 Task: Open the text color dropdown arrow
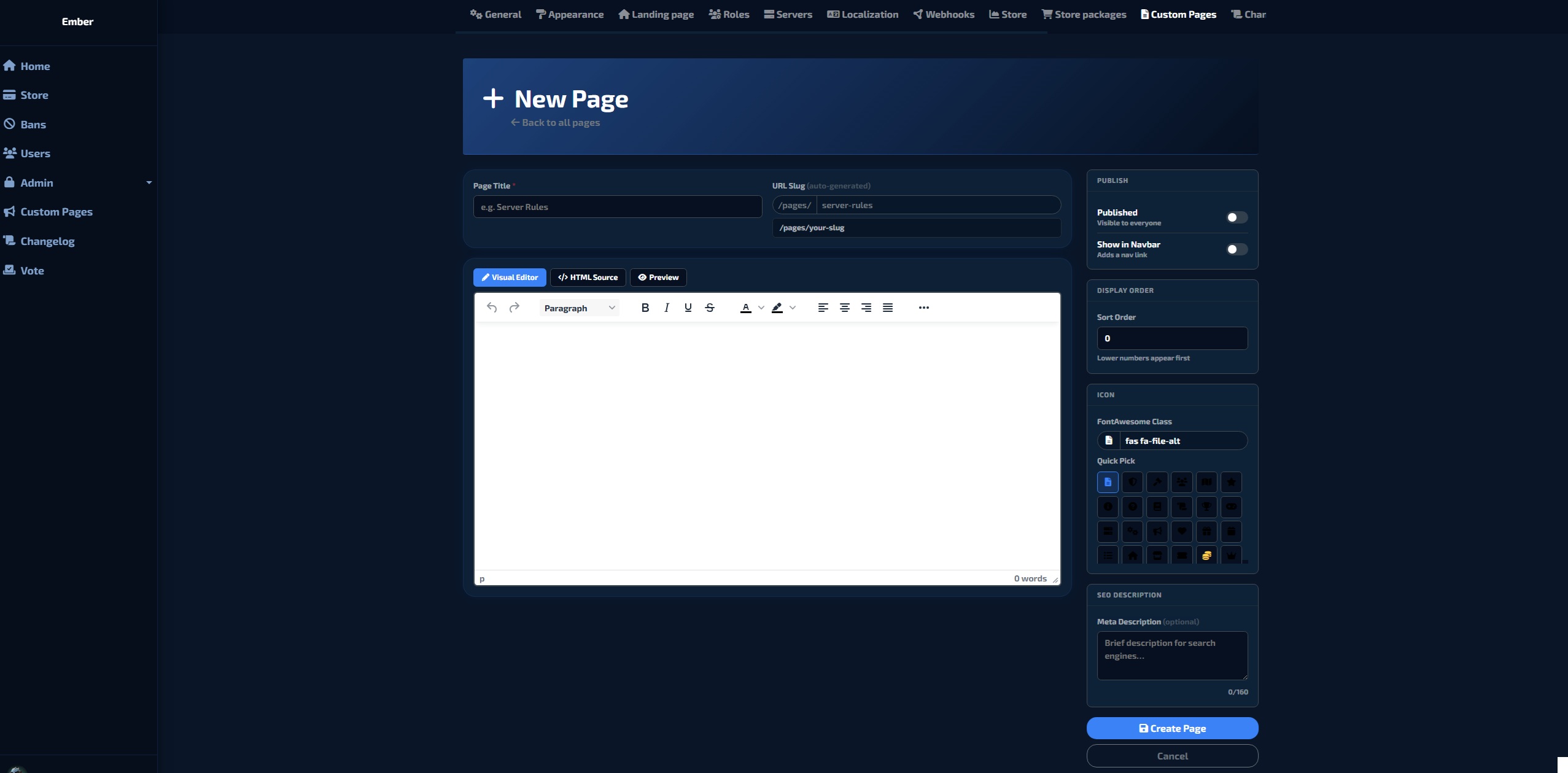click(761, 308)
